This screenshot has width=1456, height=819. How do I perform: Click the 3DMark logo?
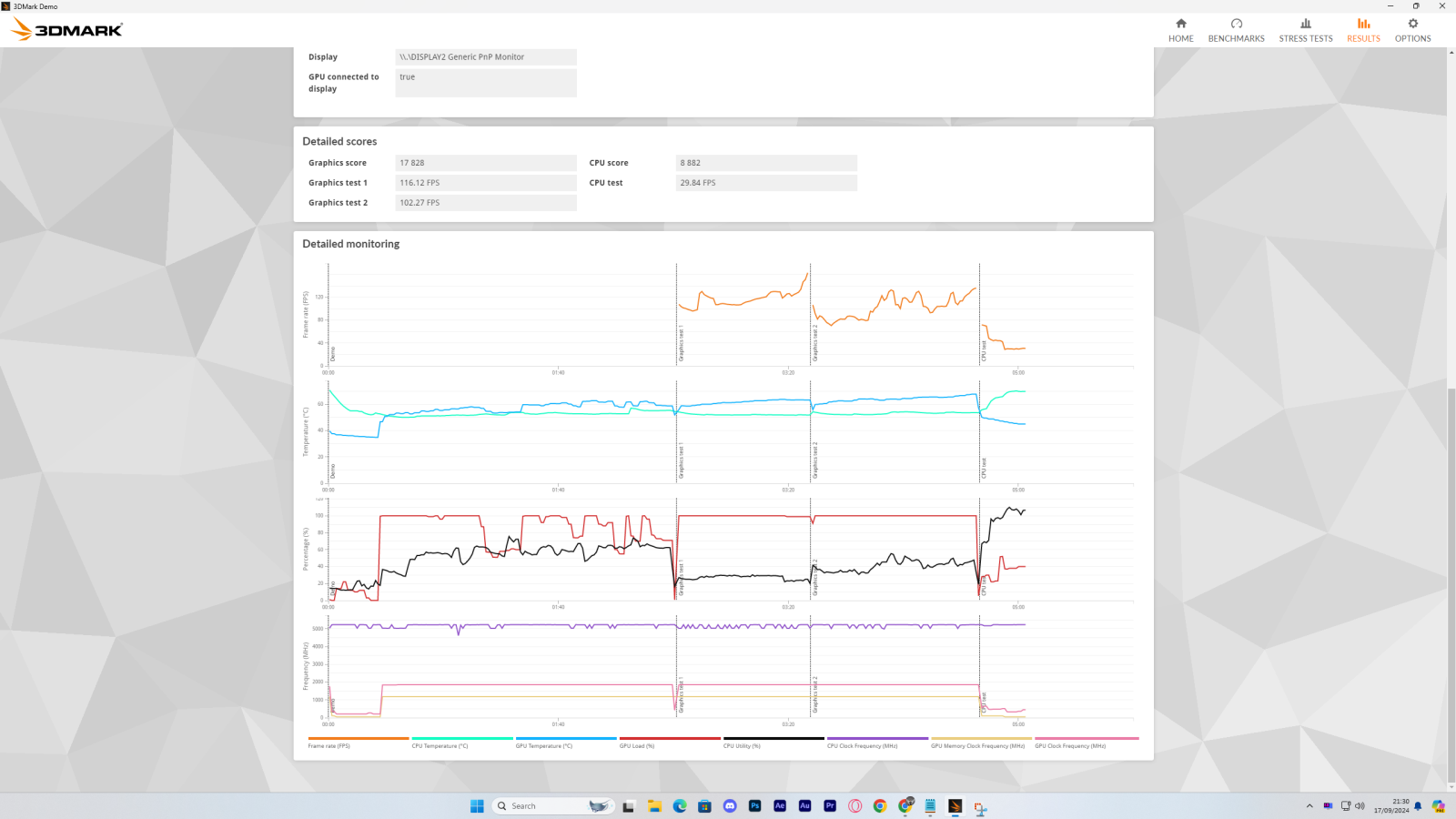point(67,30)
